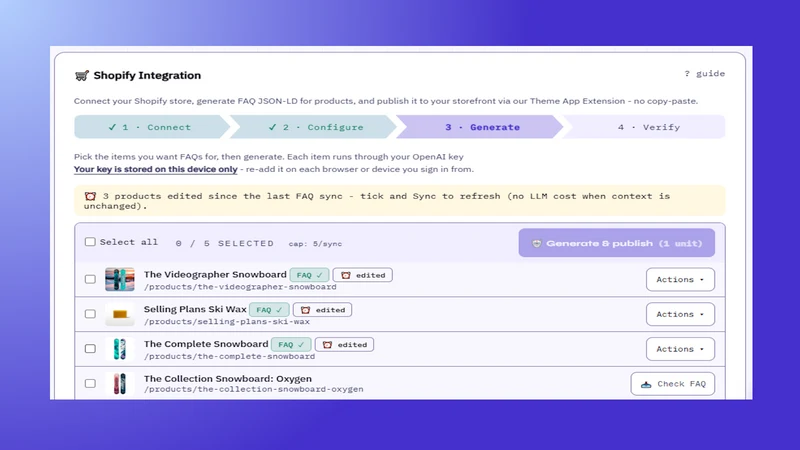Click /products/selling-plans-ski-wax path text
Screen dimensions: 800x450
click(227, 321)
